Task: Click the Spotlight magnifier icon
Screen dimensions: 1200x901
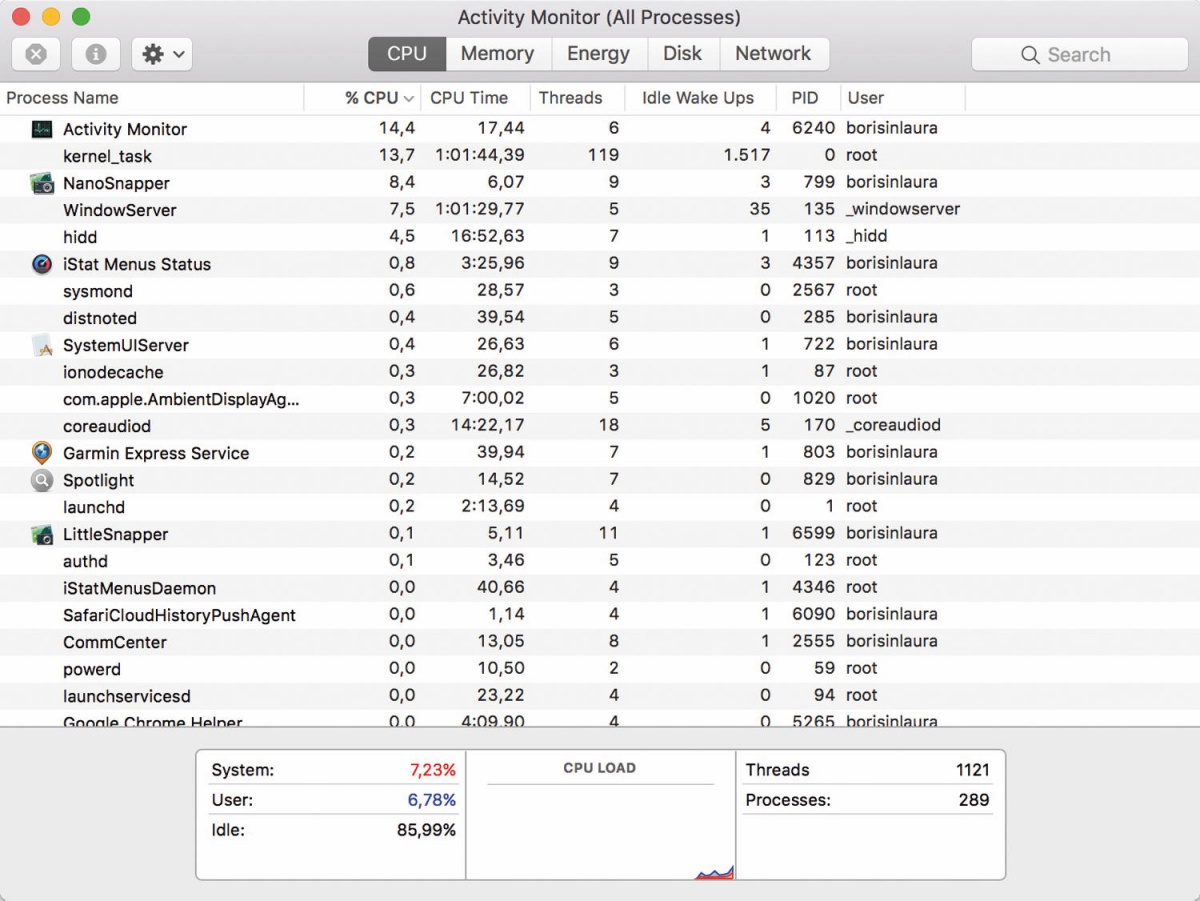Action: tap(41, 480)
